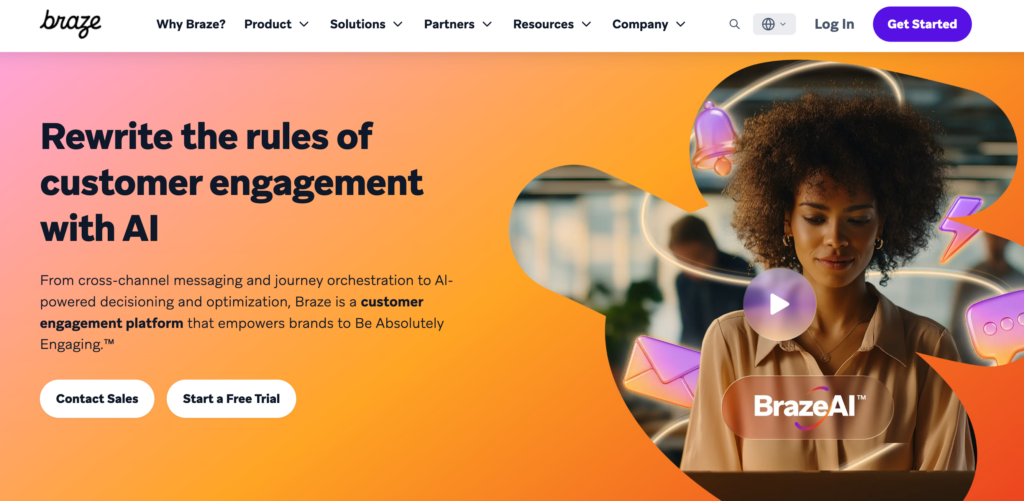Viewport: 1024px width, 501px height.
Task: Open the Partners menu
Action: pyautogui.click(x=458, y=24)
